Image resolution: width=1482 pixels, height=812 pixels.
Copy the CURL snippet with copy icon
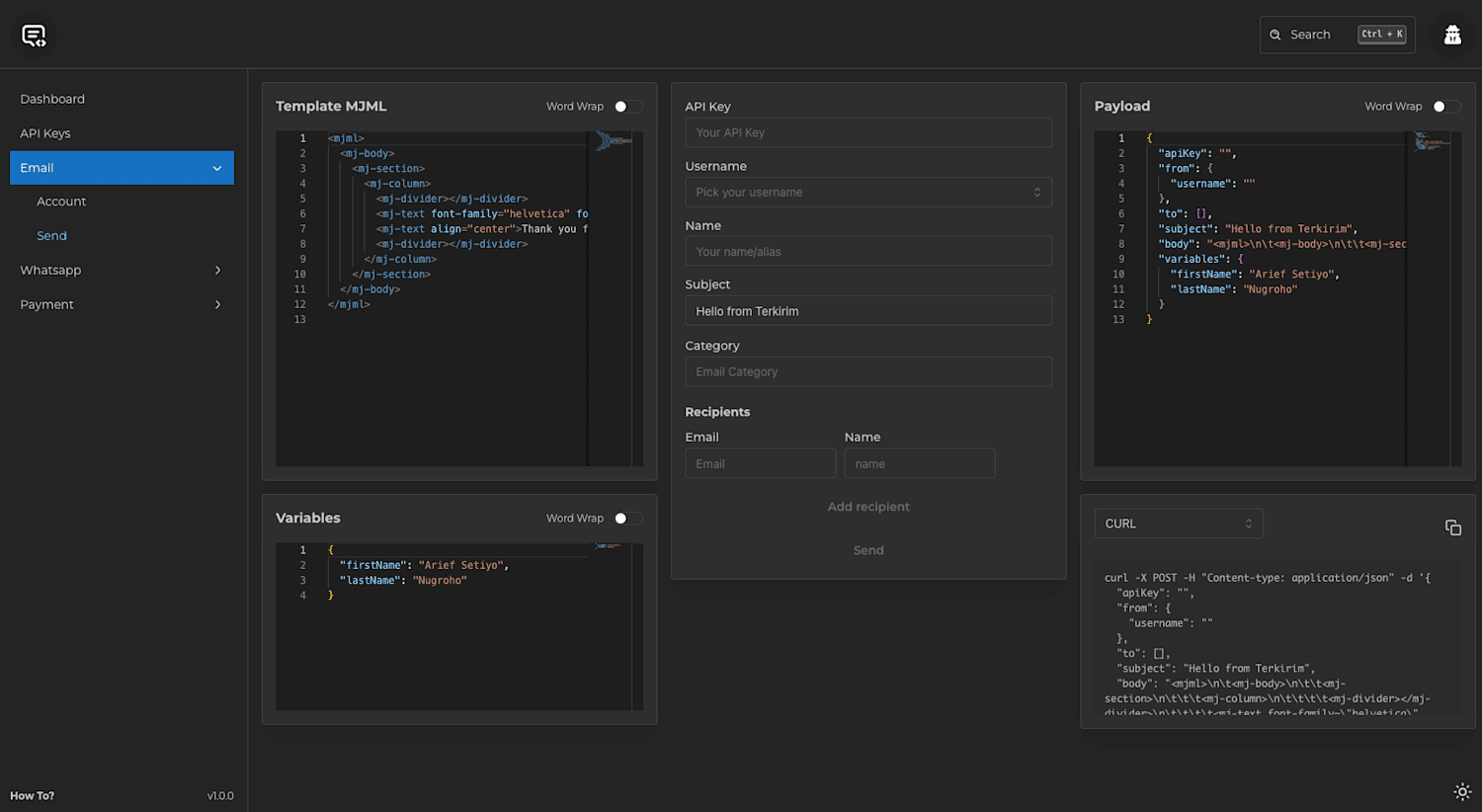(x=1453, y=528)
